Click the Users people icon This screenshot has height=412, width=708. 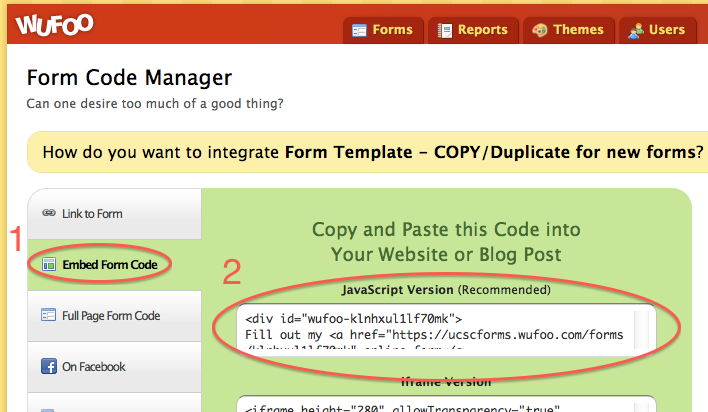pyautogui.click(x=636, y=31)
